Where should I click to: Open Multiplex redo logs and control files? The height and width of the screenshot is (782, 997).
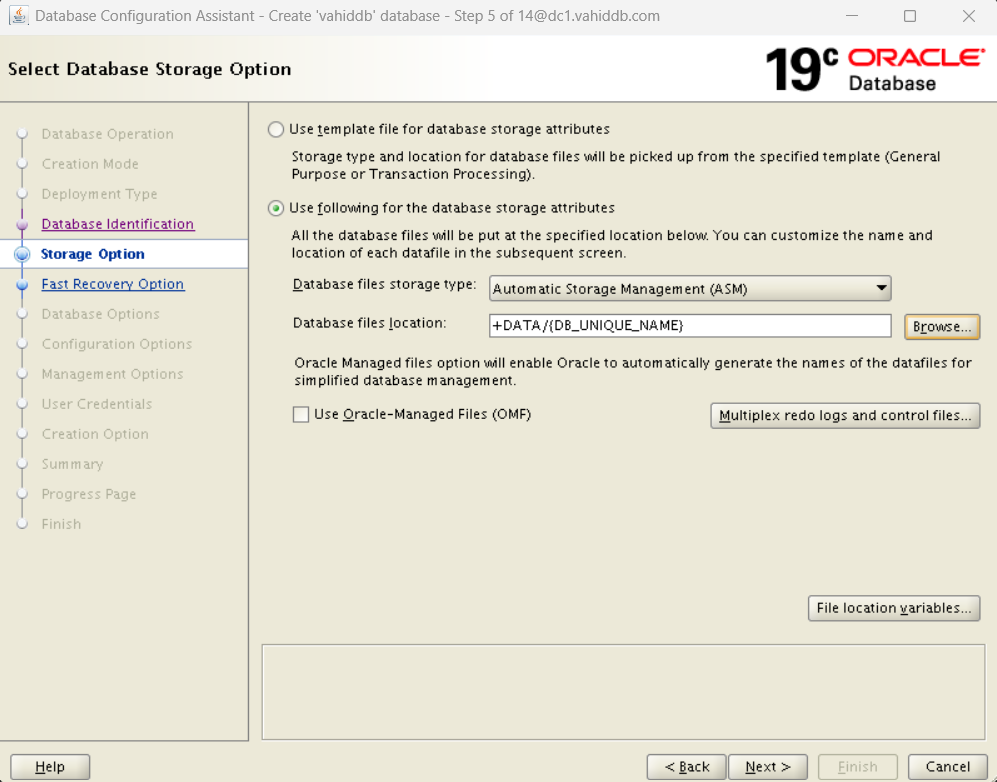[x=845, y=415]
